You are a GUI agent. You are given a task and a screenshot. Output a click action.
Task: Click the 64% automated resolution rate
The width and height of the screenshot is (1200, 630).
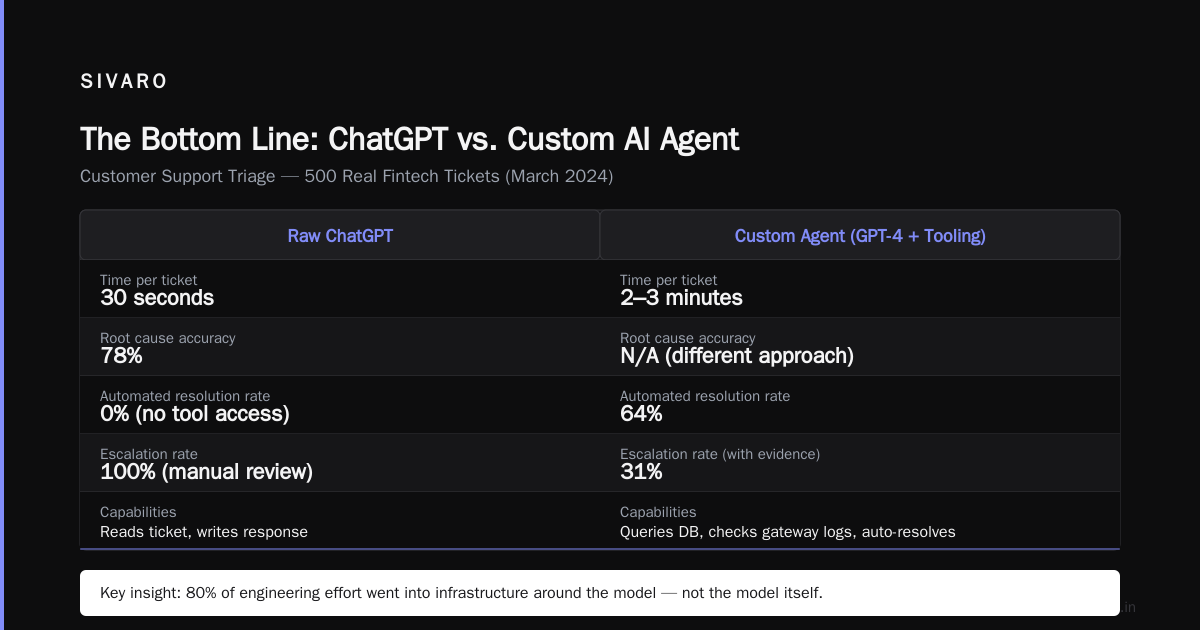[641, 414]
